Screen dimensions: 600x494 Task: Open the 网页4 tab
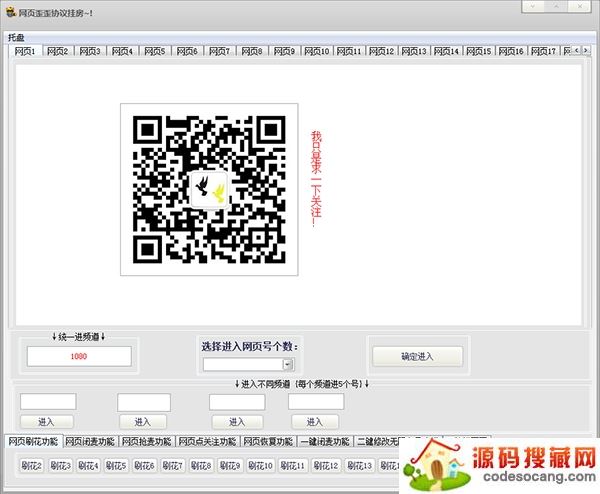(x=122, y=51)
